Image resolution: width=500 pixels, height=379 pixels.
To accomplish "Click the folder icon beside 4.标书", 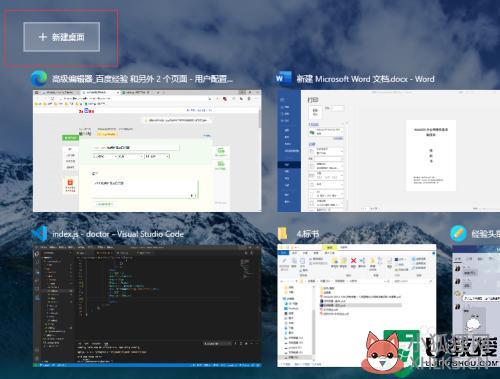I will pyautogui.click(x=282, y=234).
